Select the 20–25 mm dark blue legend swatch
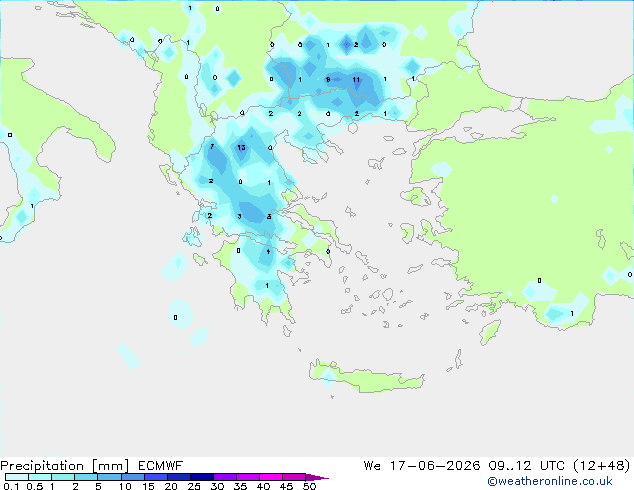Screen dimensions: 634x490 pyautogui.click(x=179, y=477)
